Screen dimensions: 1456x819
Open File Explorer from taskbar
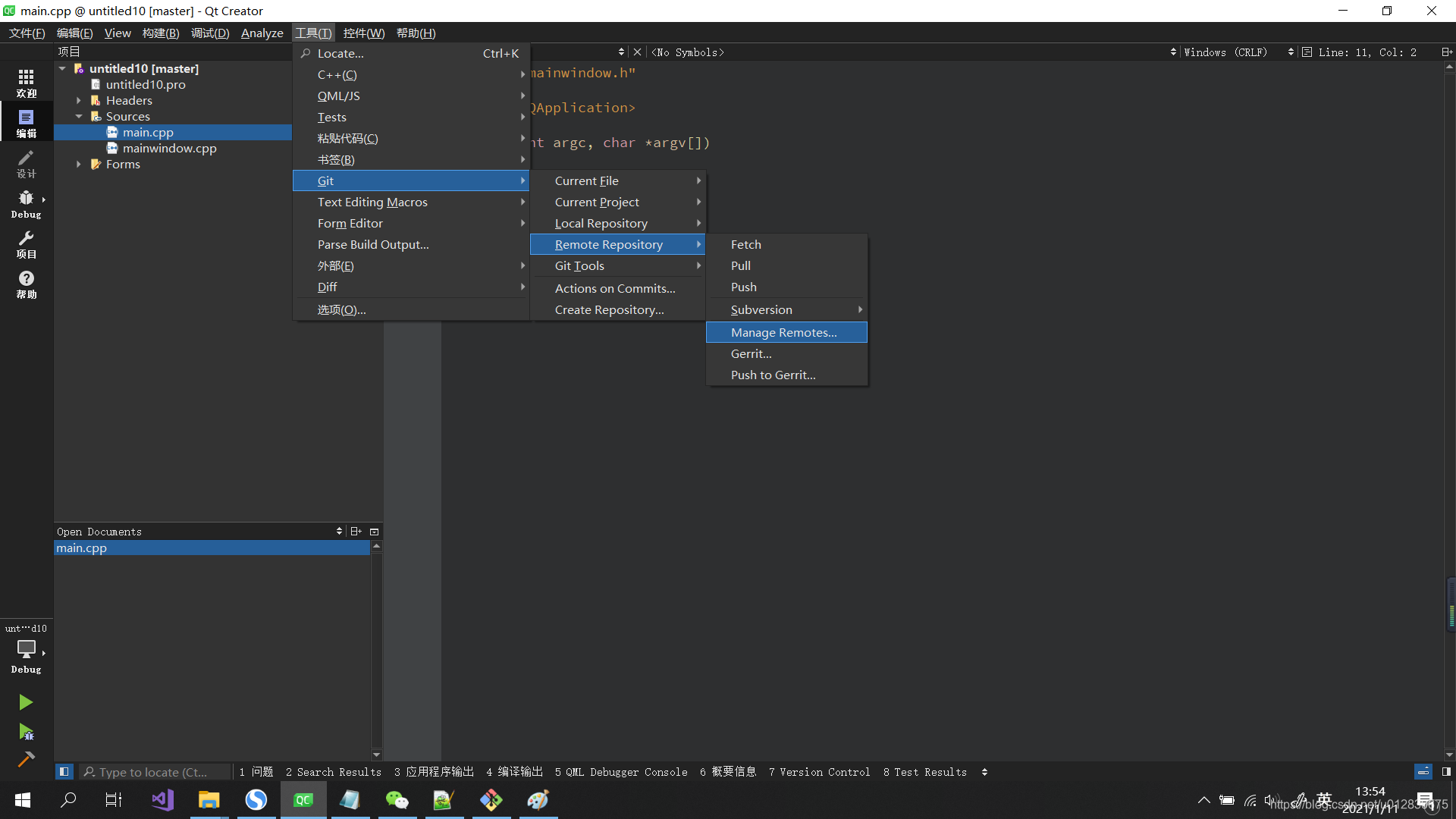click(209, 799)
